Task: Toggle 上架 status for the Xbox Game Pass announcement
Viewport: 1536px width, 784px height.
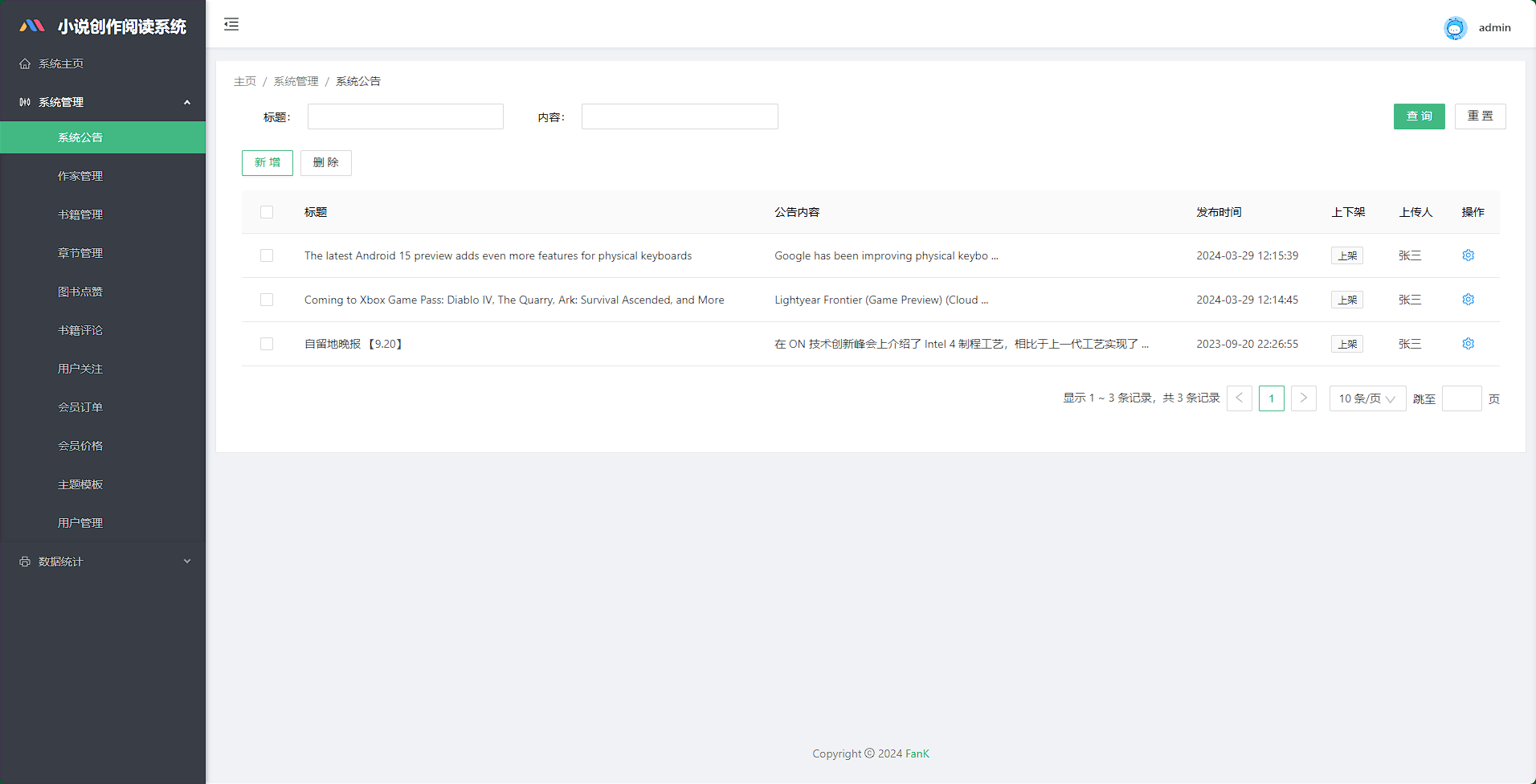Action: (x=1346, y=299)
